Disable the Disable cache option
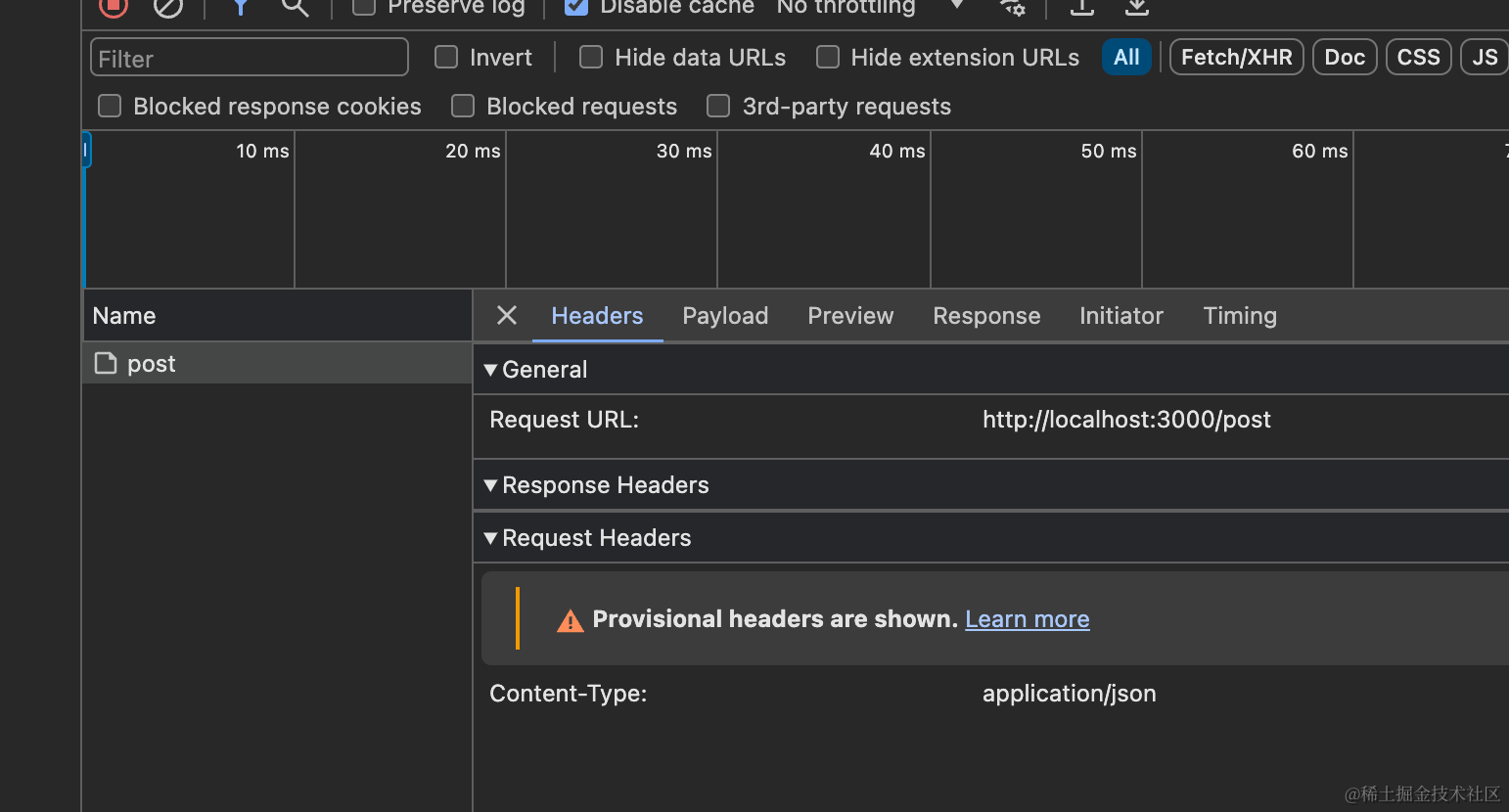The image size is (1509, 812). tap(574, 7)
